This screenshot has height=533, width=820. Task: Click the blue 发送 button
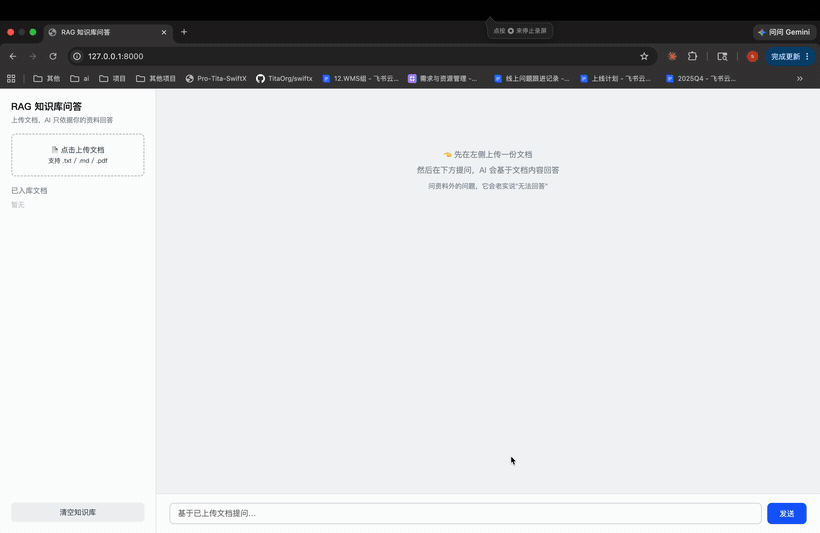click(x=787, y=513)
